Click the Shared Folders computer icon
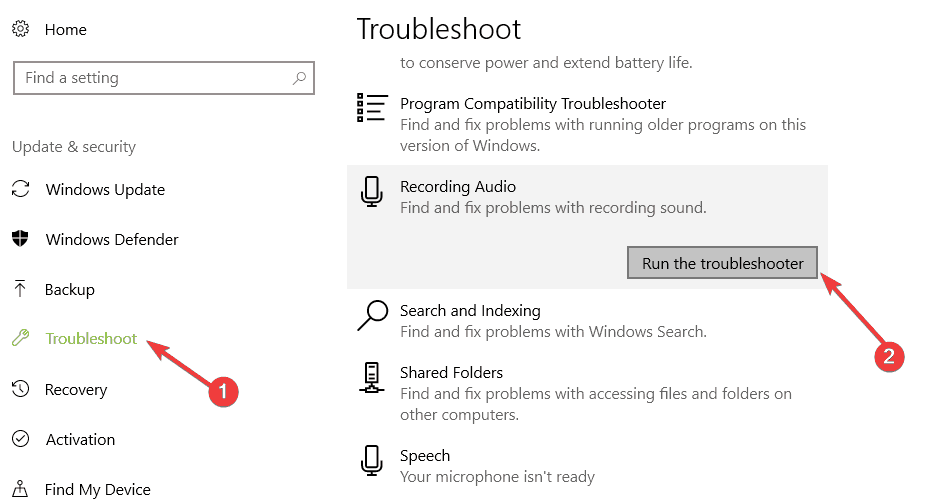This screenshot has width=932, height=502. (372, 378)
